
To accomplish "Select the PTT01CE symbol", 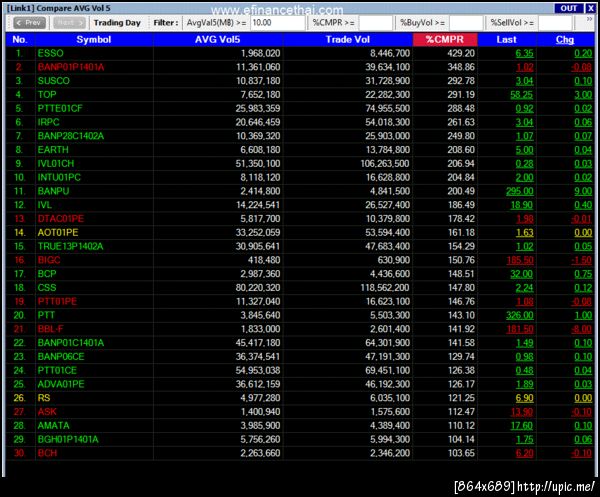I will (x=57, y=370).
